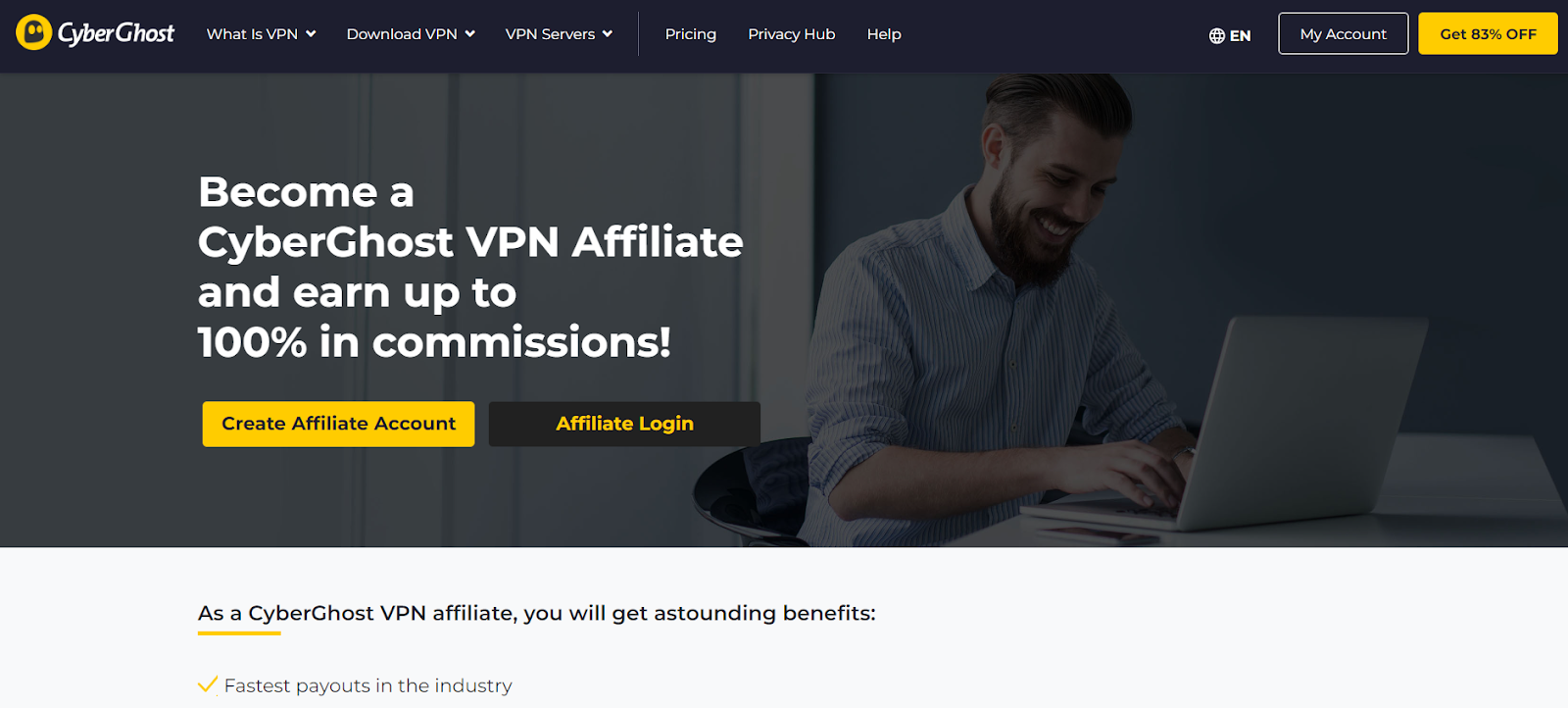The image size is (1568, 708).
Task: Expand the Download VPN dropdown arrow
Action: pyautogui.click(x=469, y=33)
